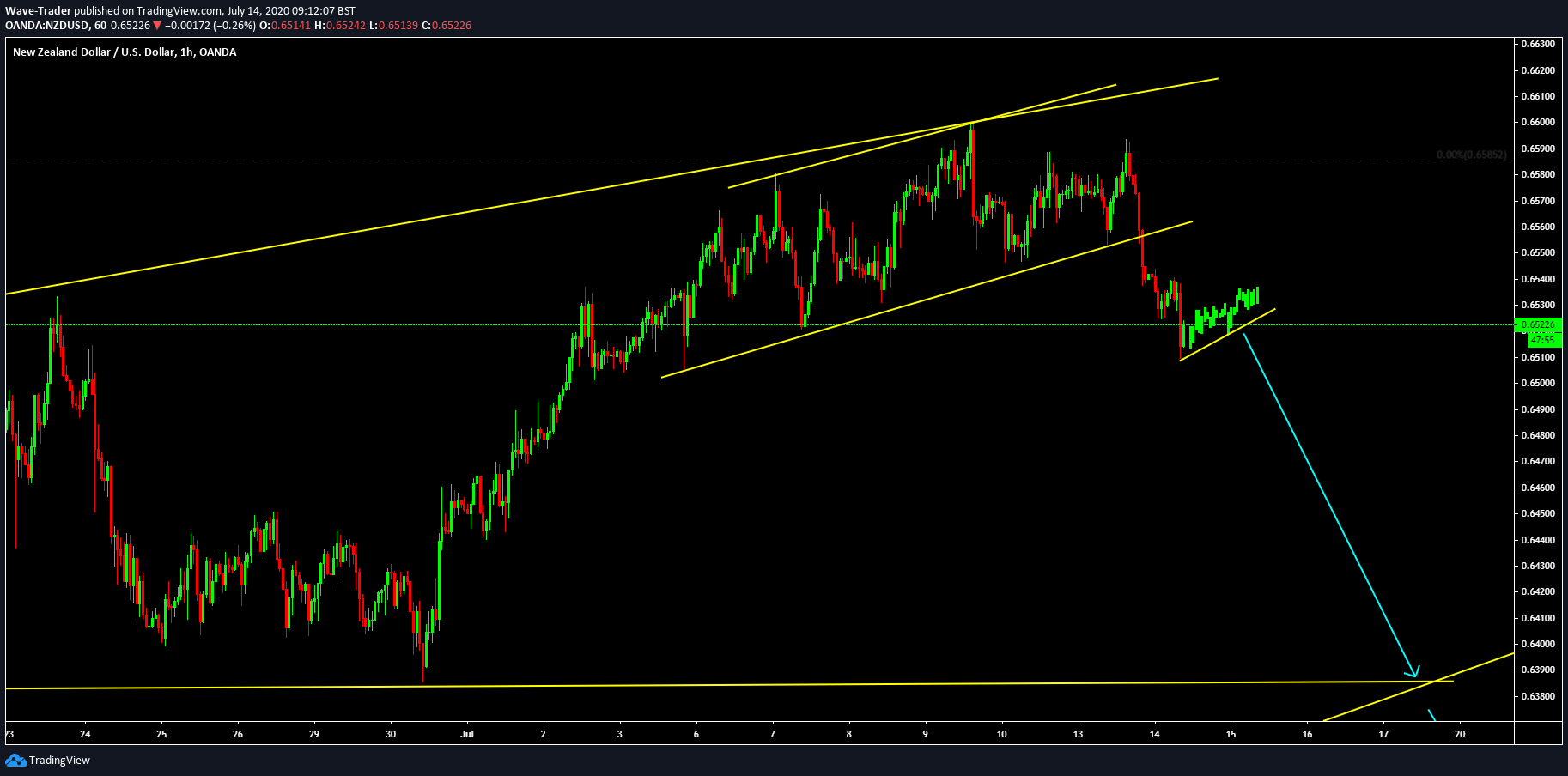
Task: Click the open value O:0.65141
Action: pos(286,26)
